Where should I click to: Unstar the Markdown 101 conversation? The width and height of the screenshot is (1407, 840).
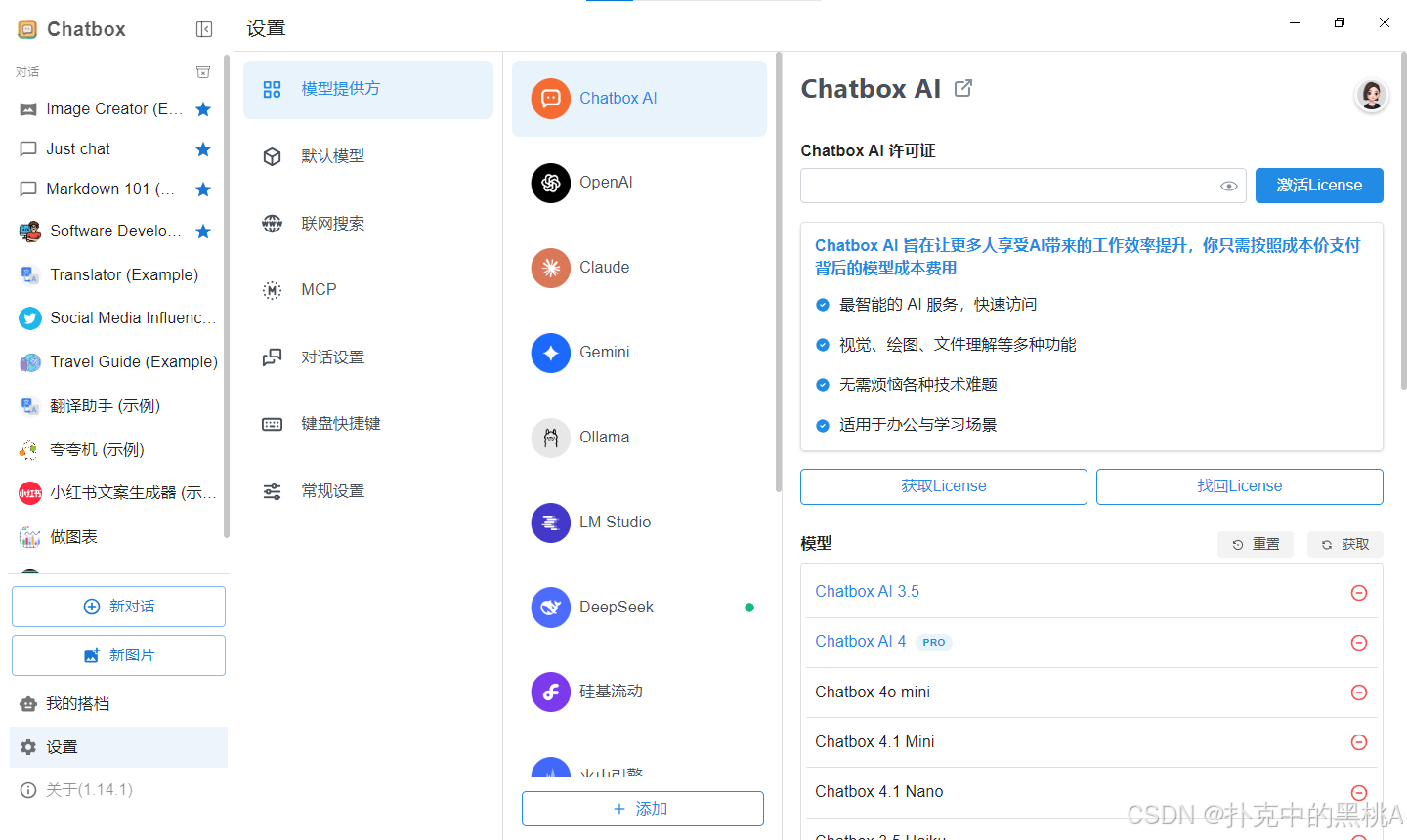(x=203, y=189)
